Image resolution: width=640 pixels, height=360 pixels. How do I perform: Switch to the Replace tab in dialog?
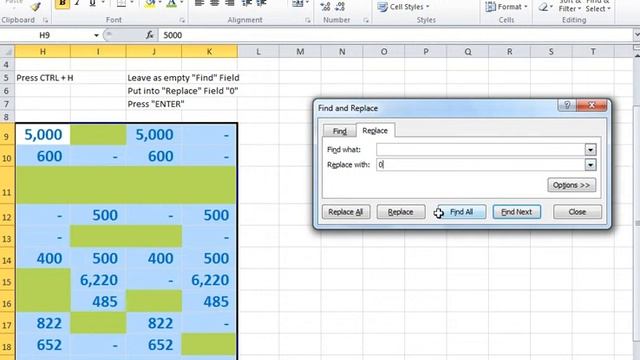coord(375,131)
